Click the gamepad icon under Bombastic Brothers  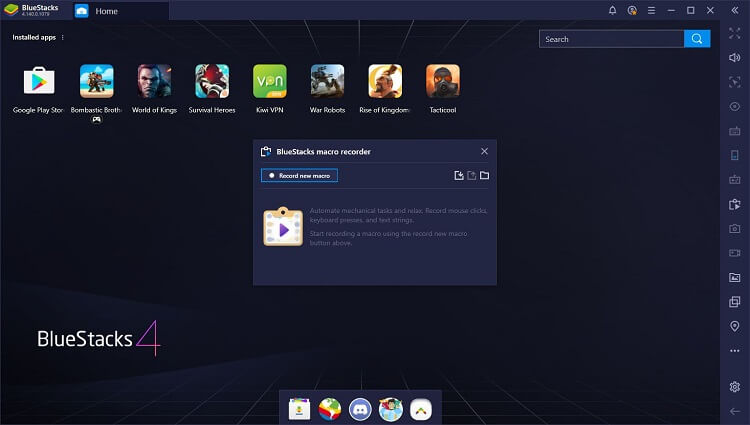click(97, 120)
